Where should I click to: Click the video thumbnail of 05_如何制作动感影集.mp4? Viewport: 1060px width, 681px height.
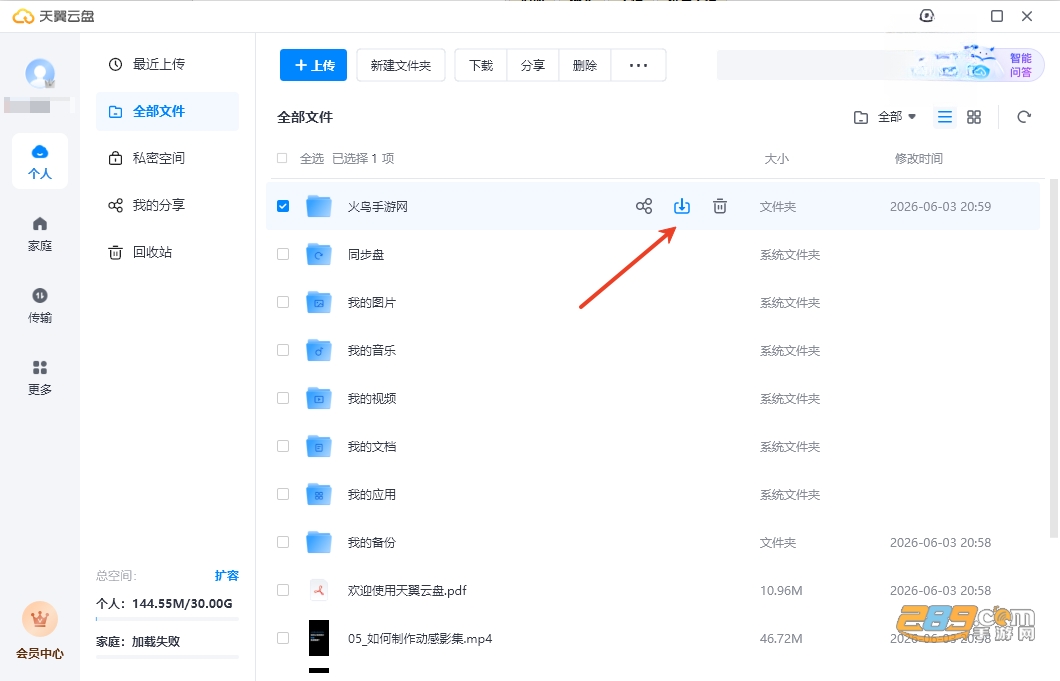(318, 638)
